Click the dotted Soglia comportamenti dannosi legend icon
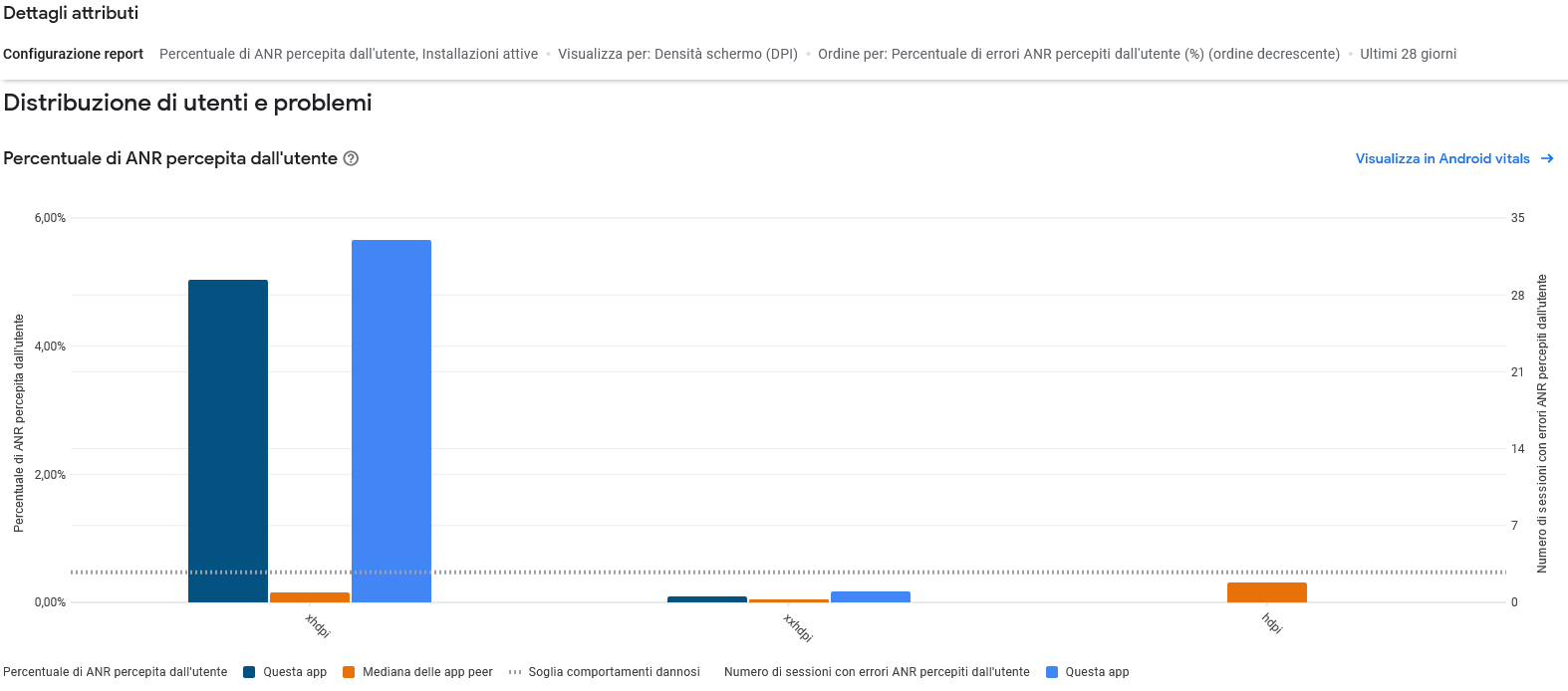The image size is (1568, 691). pyautogui.click(x=515, y=672)
